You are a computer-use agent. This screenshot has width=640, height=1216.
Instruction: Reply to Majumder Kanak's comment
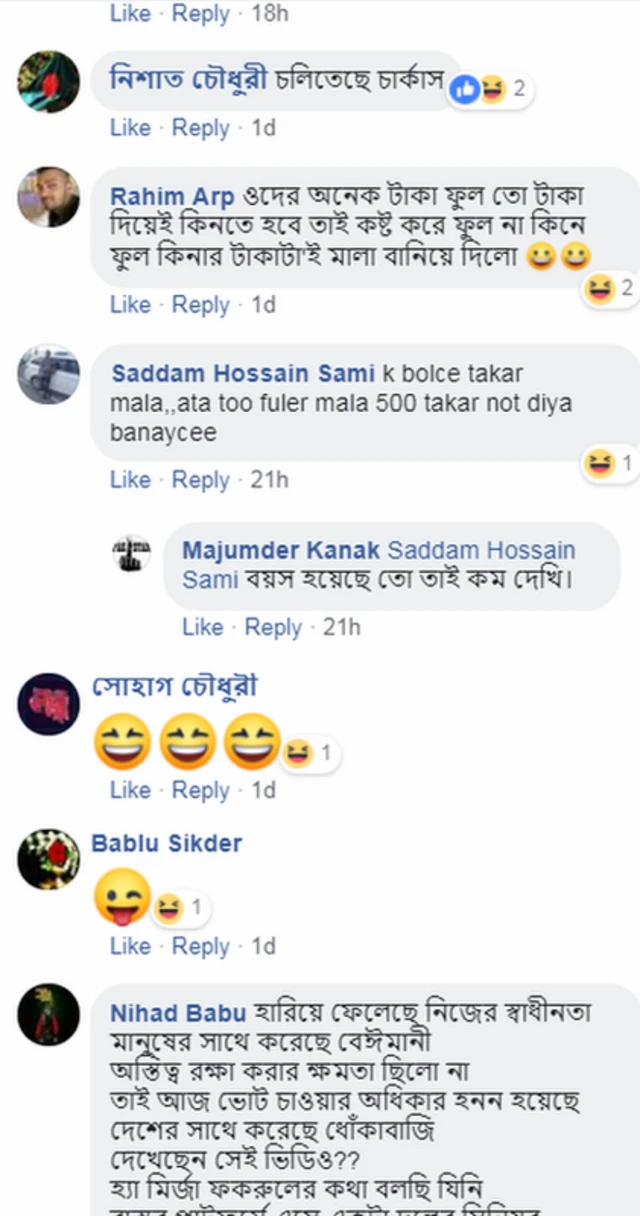(273, 628)
